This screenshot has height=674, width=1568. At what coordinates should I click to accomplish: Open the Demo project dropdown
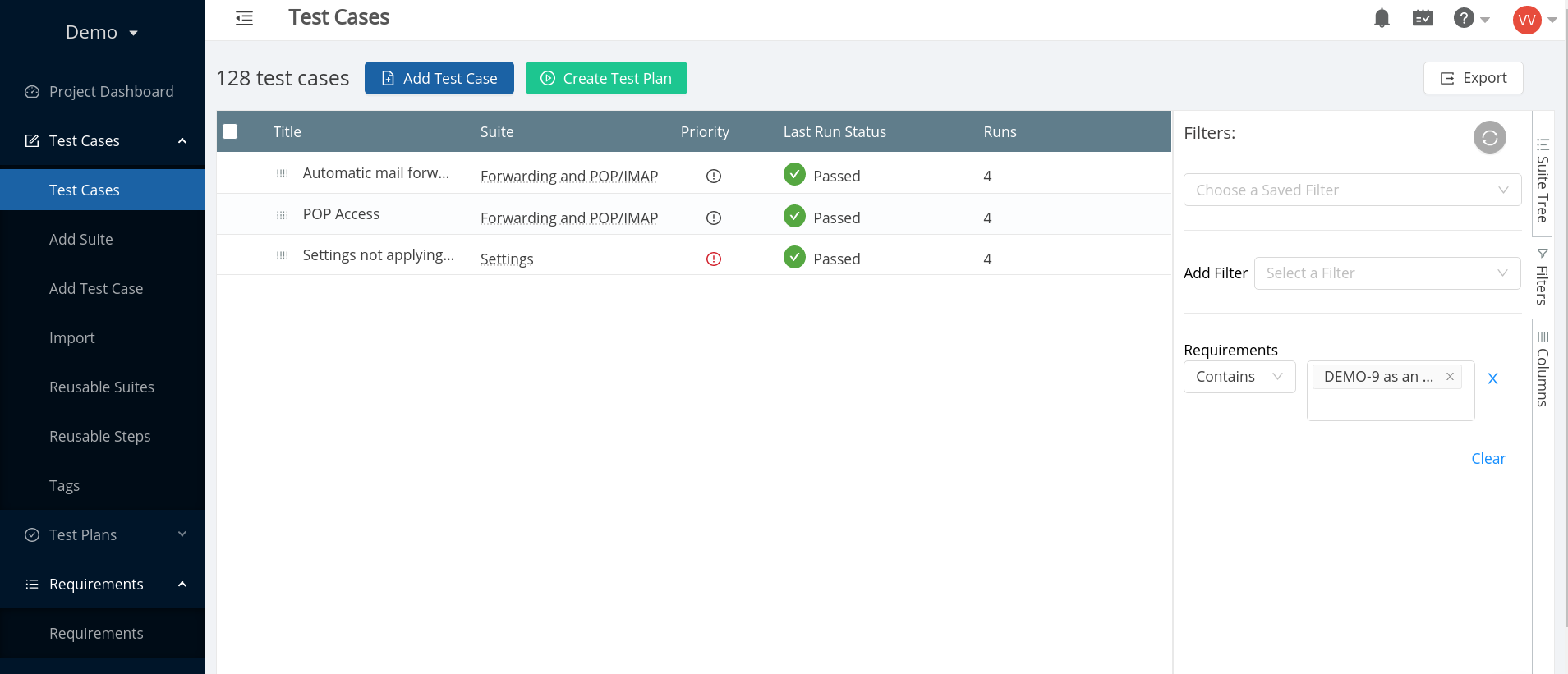tap(102, 32)
